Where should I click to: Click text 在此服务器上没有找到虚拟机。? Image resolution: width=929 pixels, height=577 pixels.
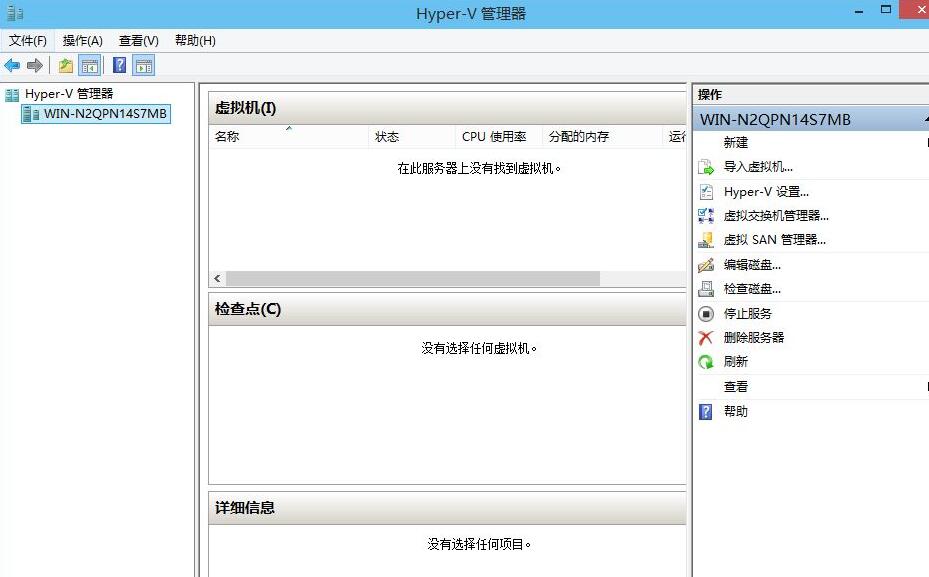coord(479,169)
